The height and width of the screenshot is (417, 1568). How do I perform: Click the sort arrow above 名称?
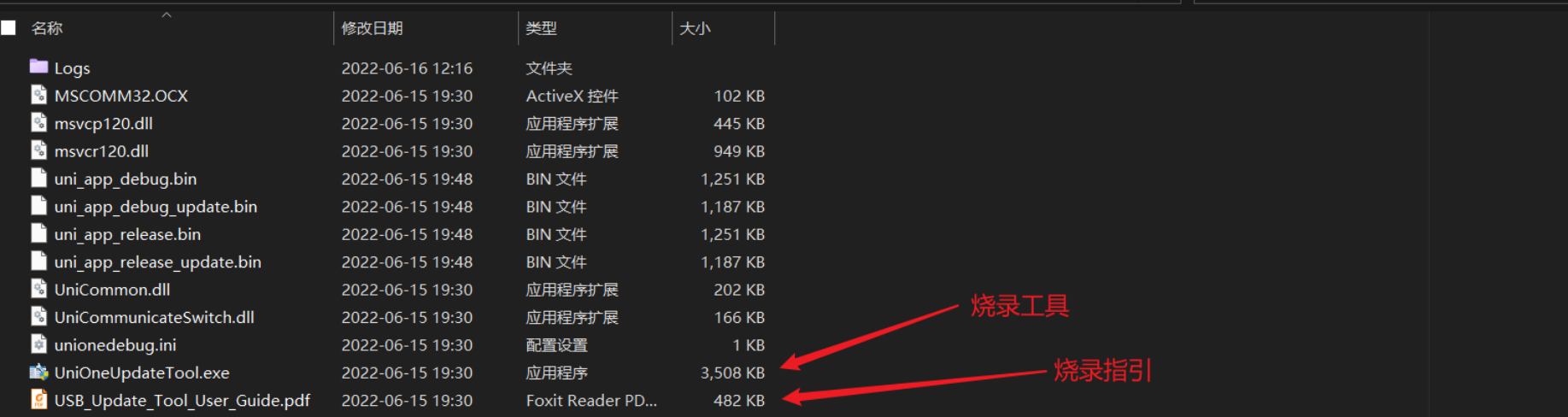(167, 15)
